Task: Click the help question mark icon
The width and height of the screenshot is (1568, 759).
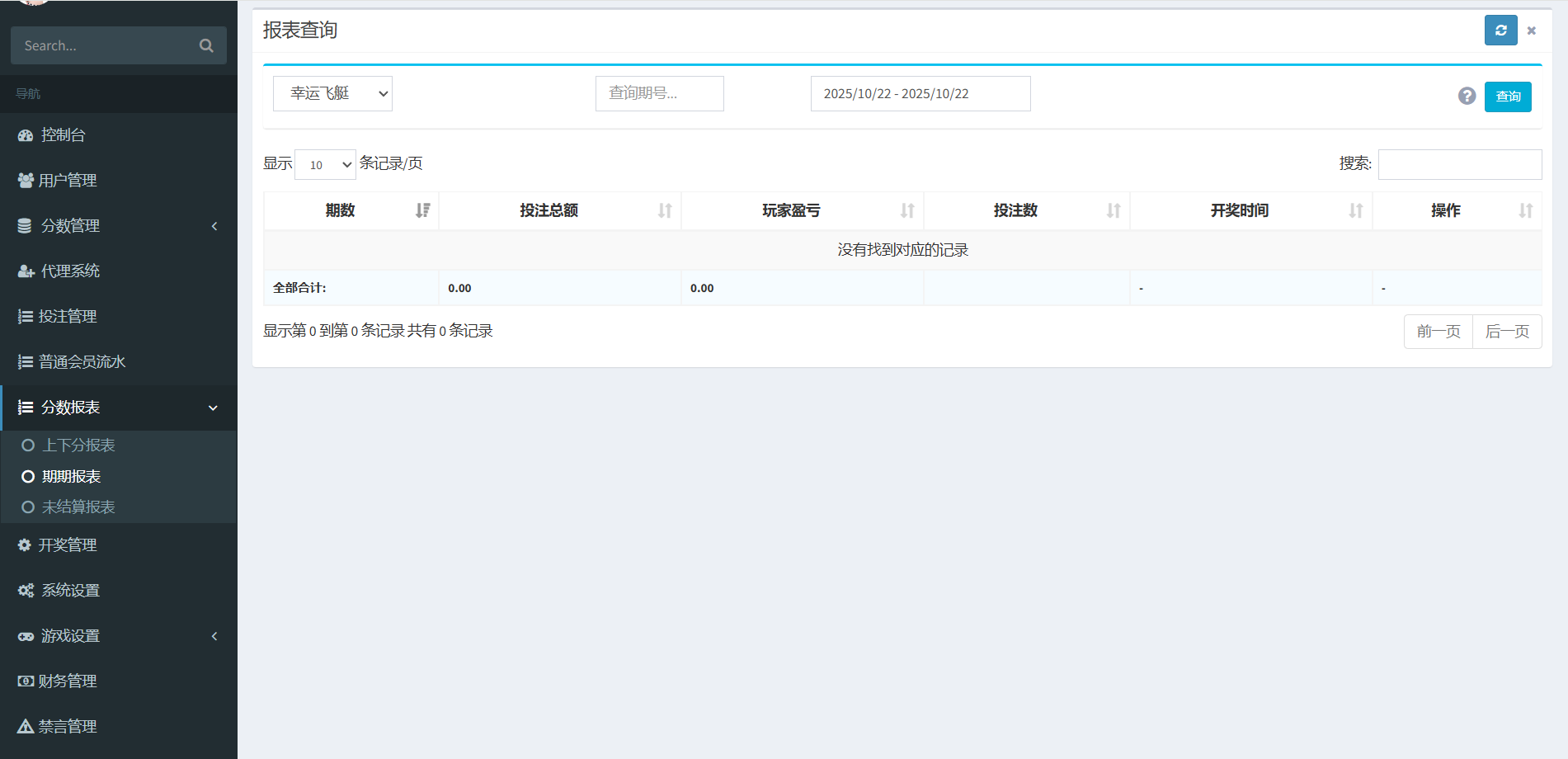Action: click(1467, 96)
